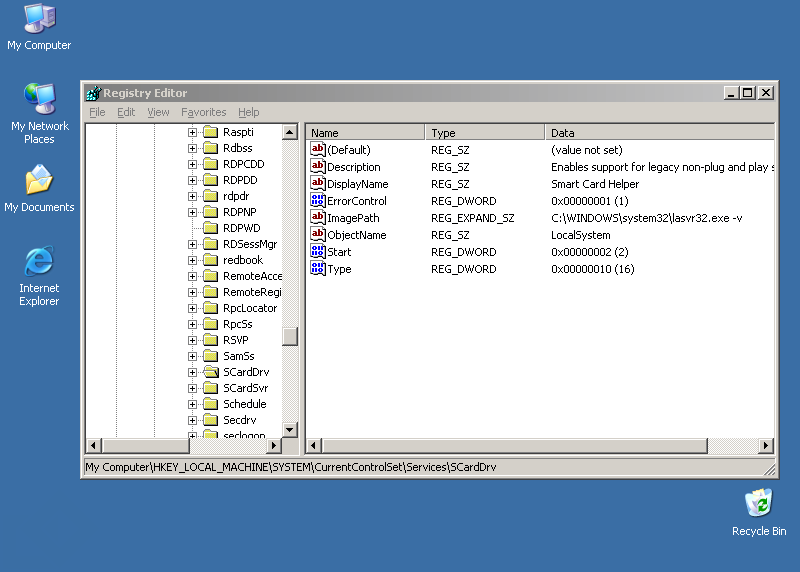800x572 pixels.
Task: Sort values by Data column header
Action: point(660,133)
